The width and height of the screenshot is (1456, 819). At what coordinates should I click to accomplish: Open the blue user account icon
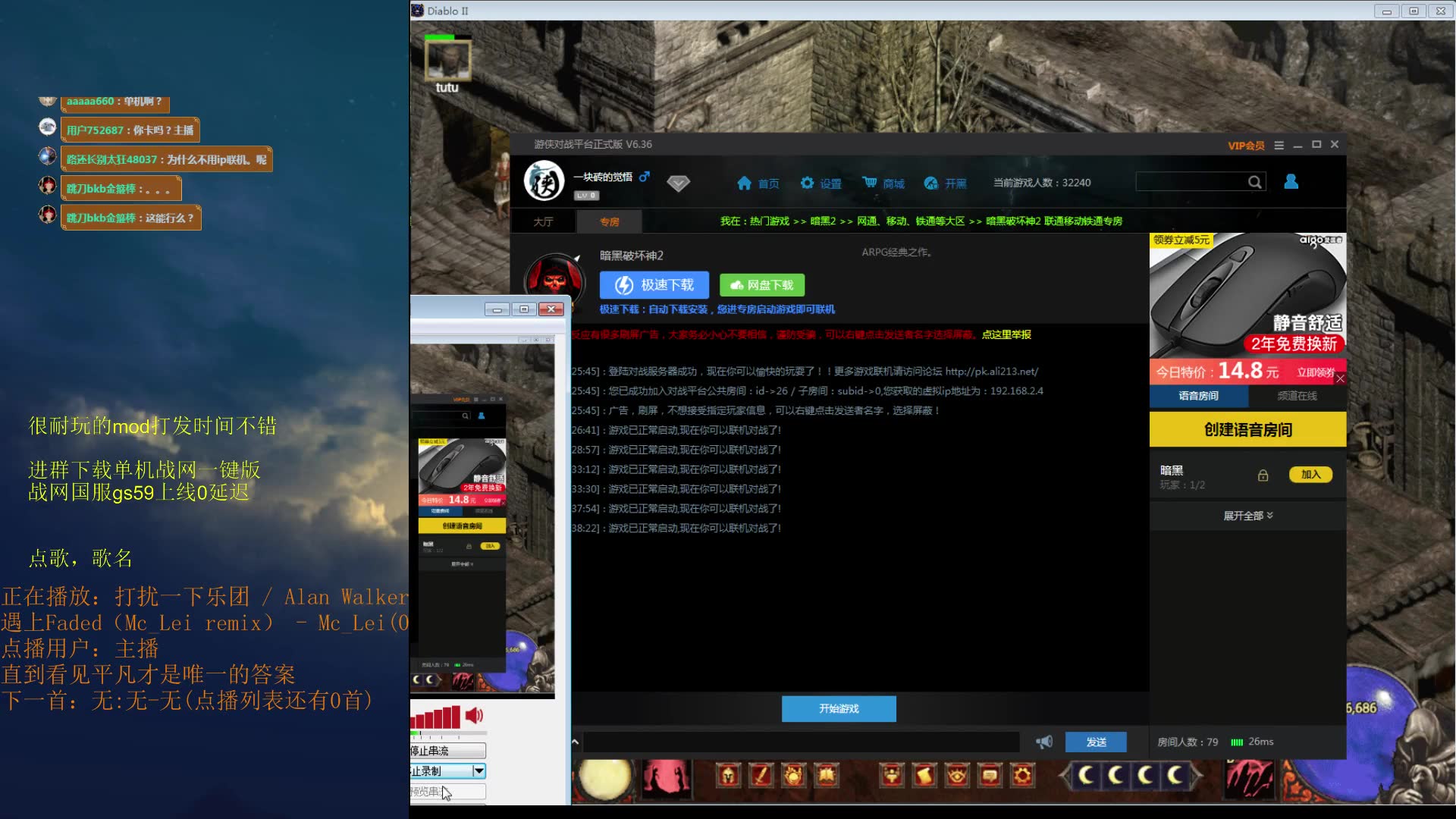click(1291, 181)
